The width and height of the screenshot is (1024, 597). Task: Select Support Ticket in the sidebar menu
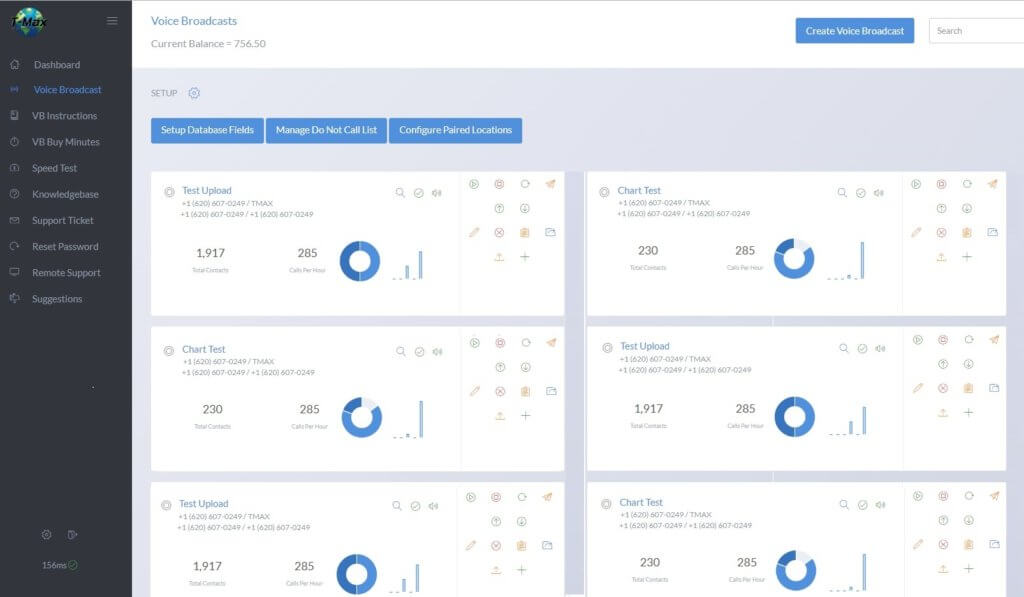coord(63,220)
